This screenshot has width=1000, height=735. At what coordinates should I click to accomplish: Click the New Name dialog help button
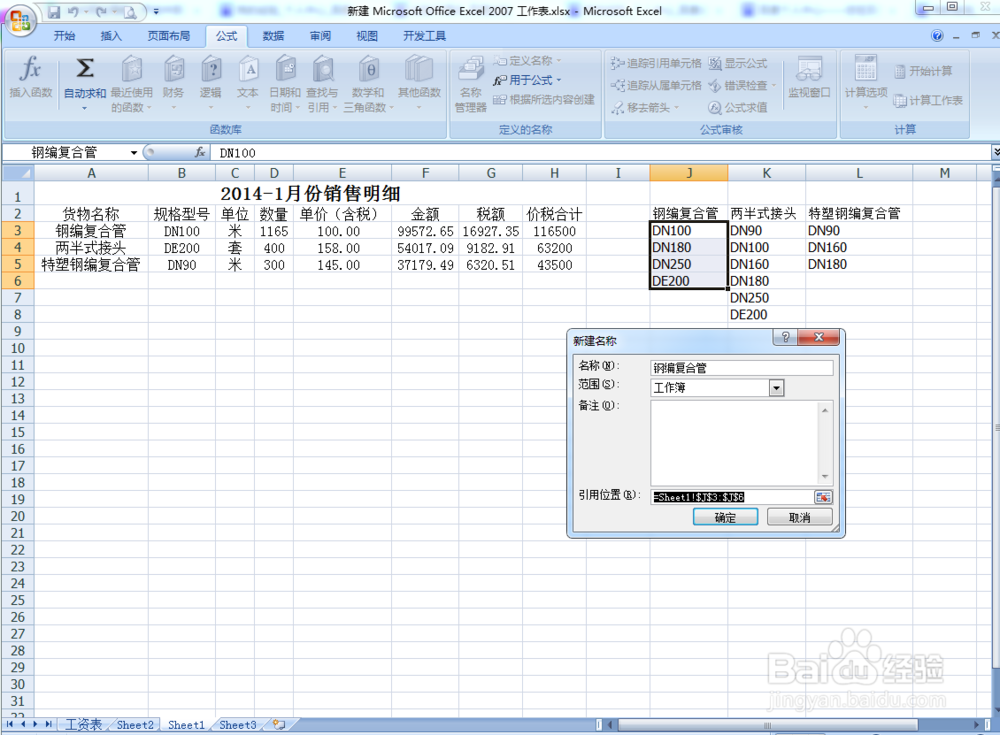[785, 337]
